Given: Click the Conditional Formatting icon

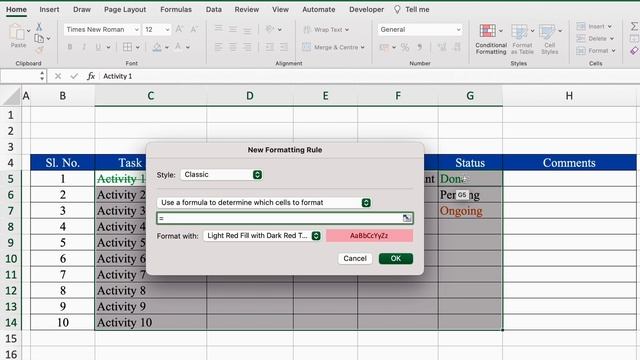Looking at the screenshot, I should coord(488,31).
